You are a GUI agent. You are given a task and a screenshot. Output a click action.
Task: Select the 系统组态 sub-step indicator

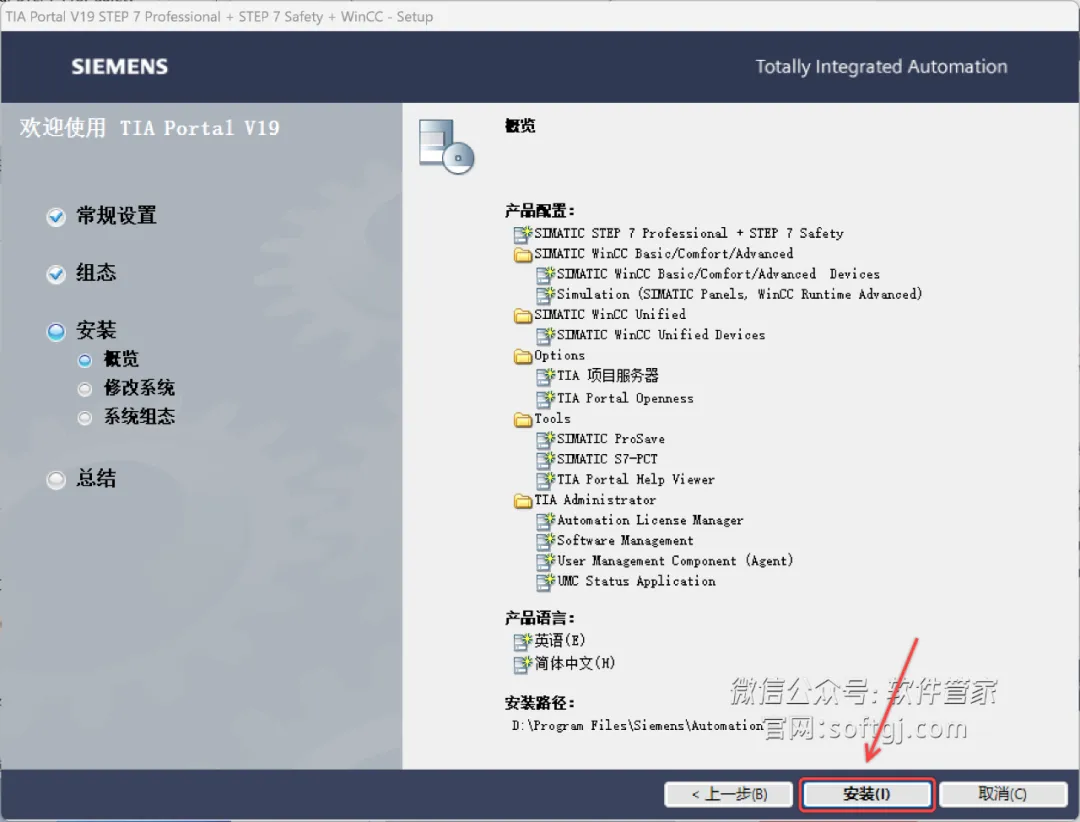point(85,418)
